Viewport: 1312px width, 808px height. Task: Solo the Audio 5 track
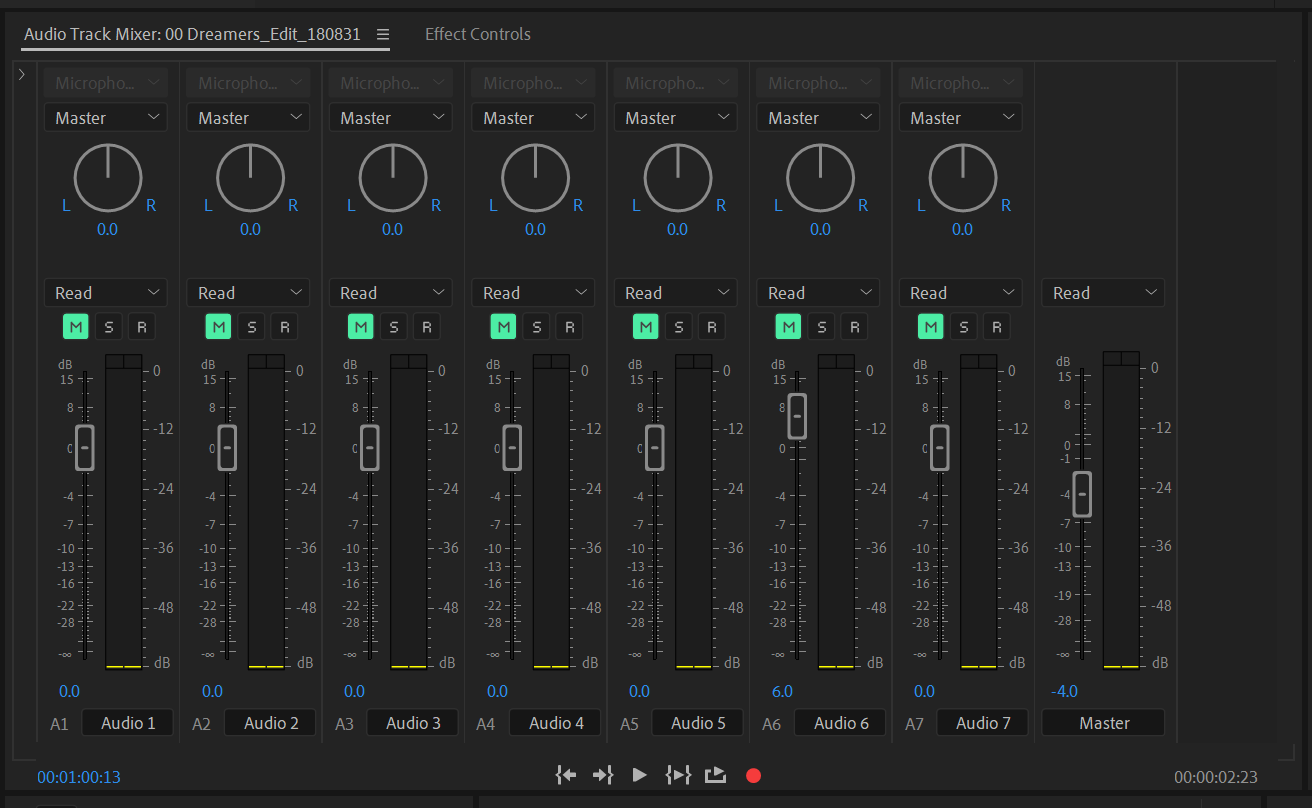tap(679, 326)
